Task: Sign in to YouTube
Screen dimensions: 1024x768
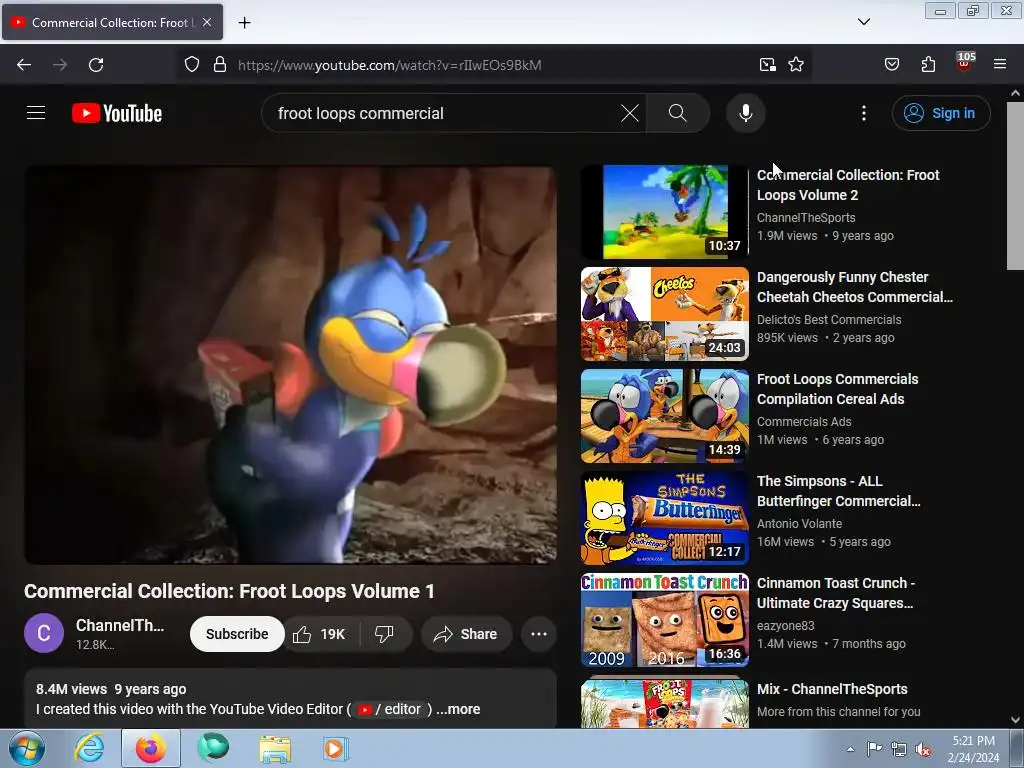Action: pyautogui.click(x=940, y=113)
